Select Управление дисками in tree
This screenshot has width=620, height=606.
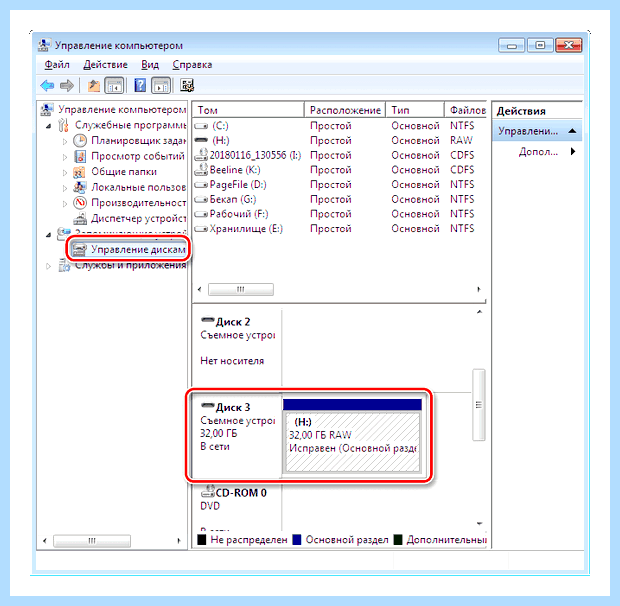129,249
